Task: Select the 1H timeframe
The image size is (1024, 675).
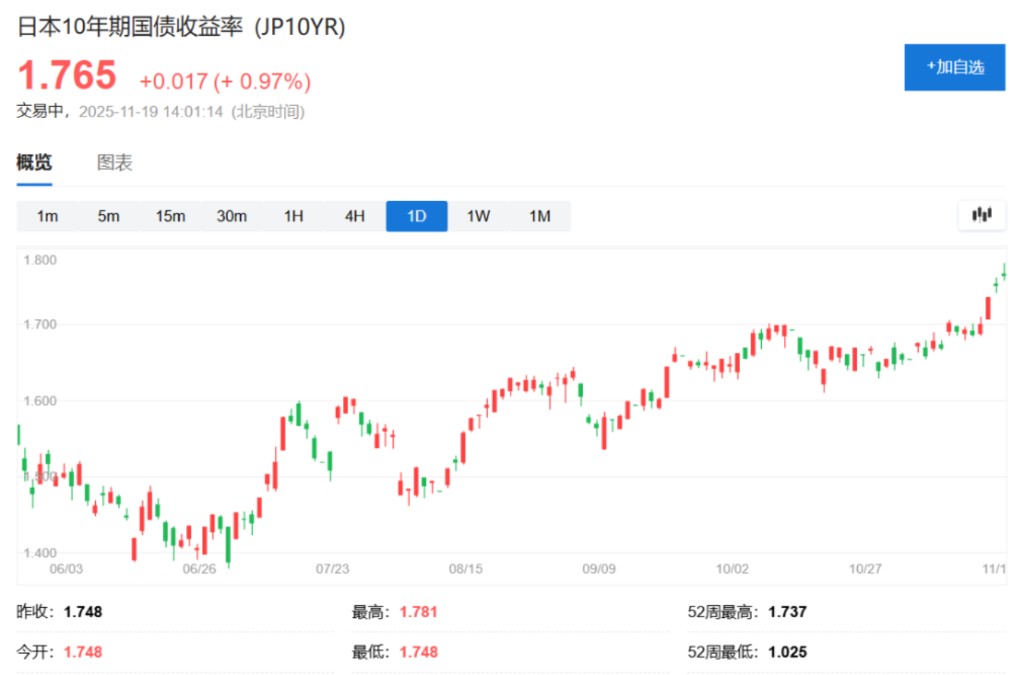Action: 293,216
